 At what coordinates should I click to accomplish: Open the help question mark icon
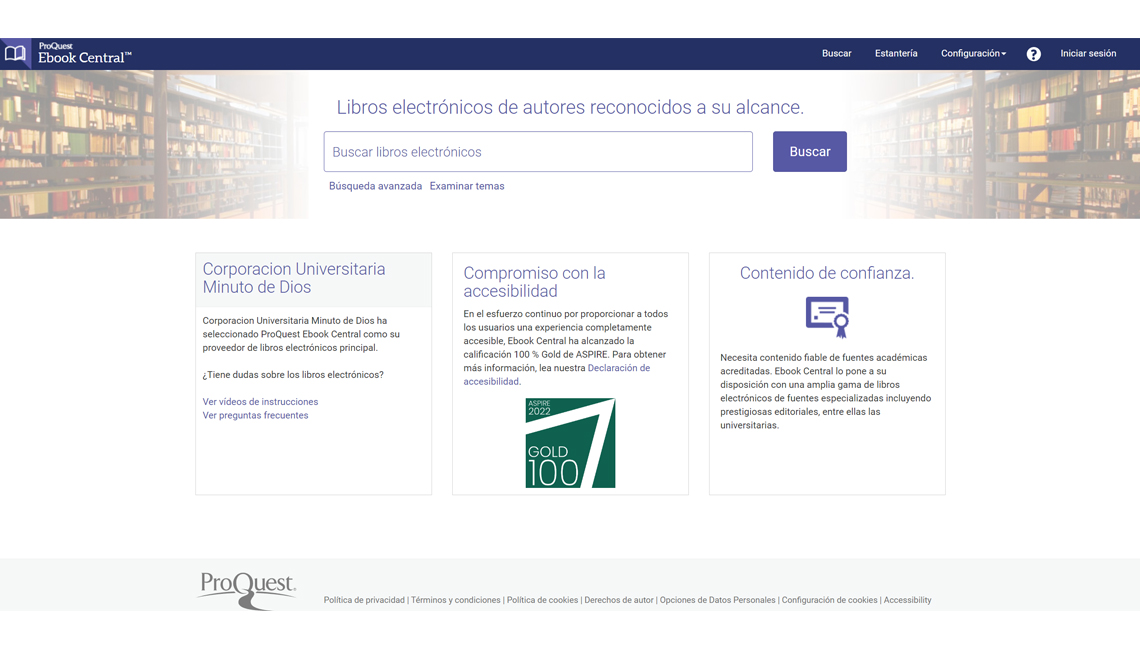point(1033,54)
